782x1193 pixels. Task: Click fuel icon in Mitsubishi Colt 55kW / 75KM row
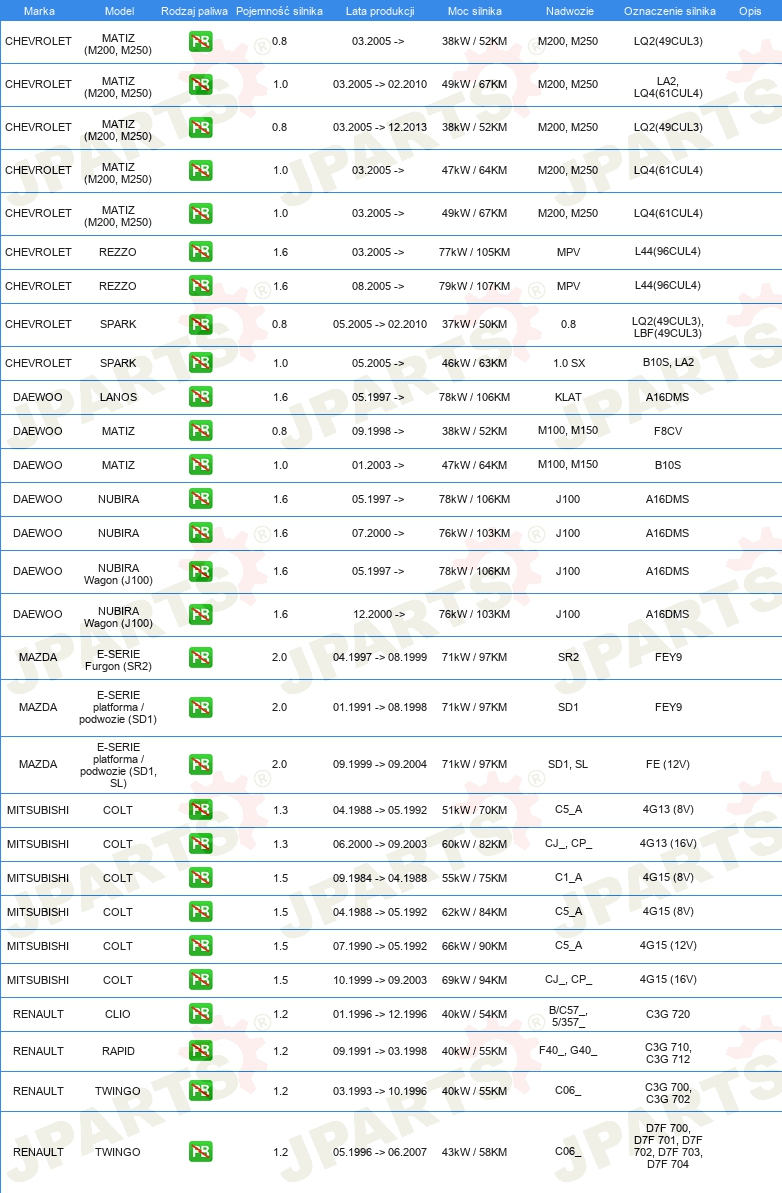click(x=201, y=878)
